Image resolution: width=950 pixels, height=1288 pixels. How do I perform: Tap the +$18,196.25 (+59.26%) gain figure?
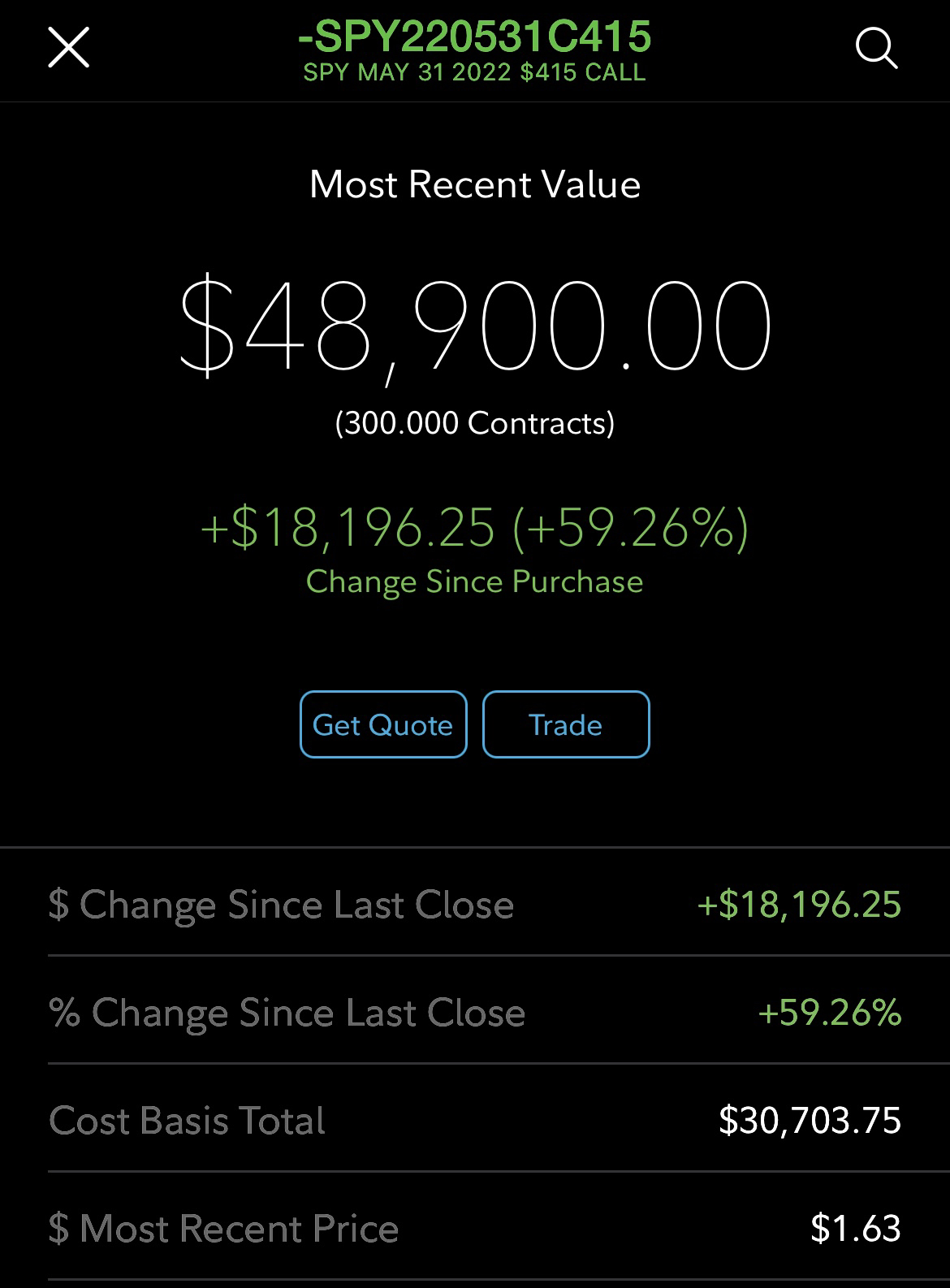(x=475, y=527)
